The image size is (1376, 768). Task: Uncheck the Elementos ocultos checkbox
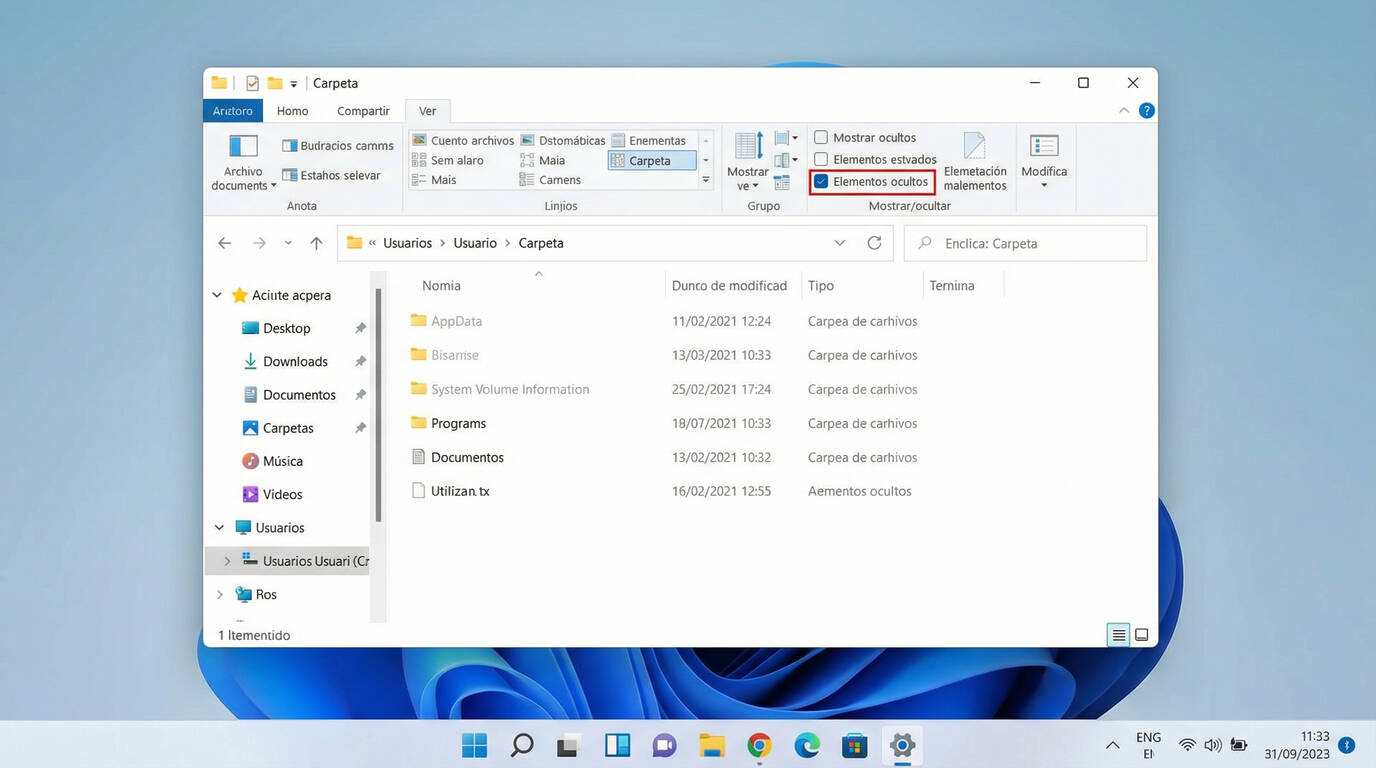(x=821, y=182)
